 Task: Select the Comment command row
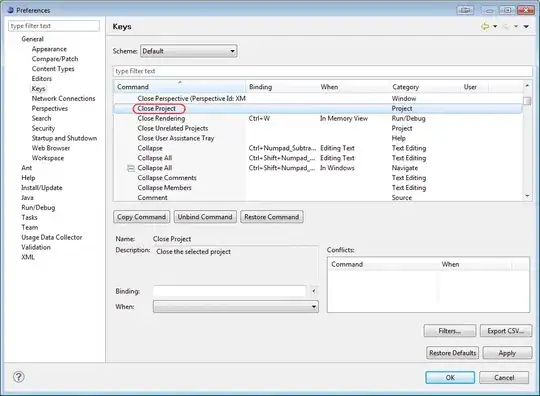[x=318, y=198]
